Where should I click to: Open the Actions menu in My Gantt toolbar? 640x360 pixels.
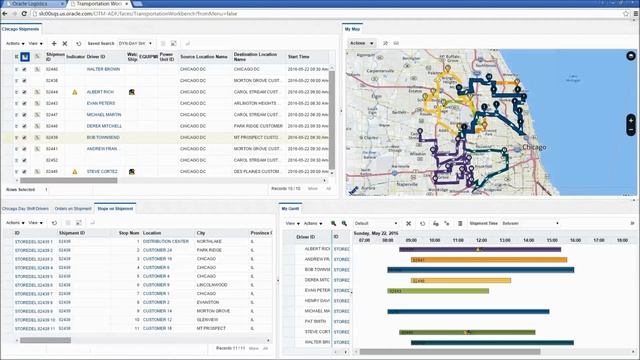pos(313,223)
